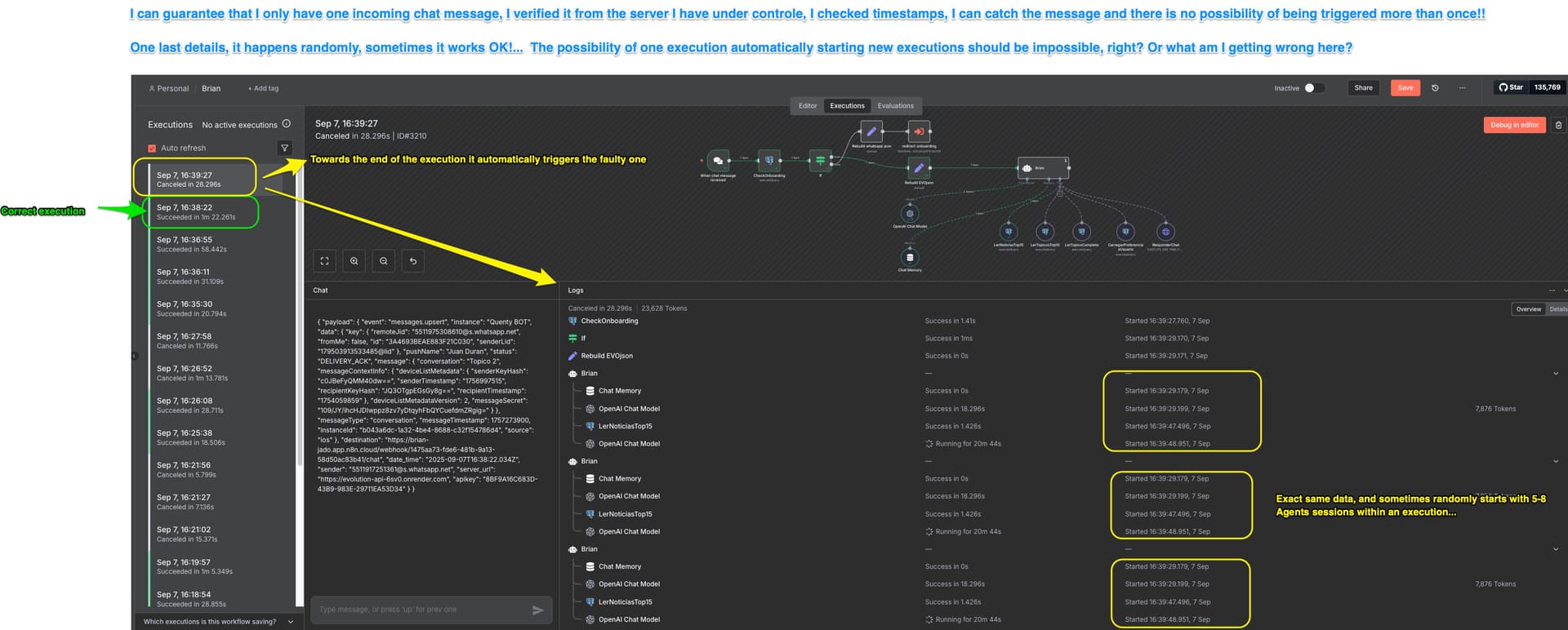Collapse the bottom Brian group in Logs
The image size is (1568, 630).
coord(1556,549)
